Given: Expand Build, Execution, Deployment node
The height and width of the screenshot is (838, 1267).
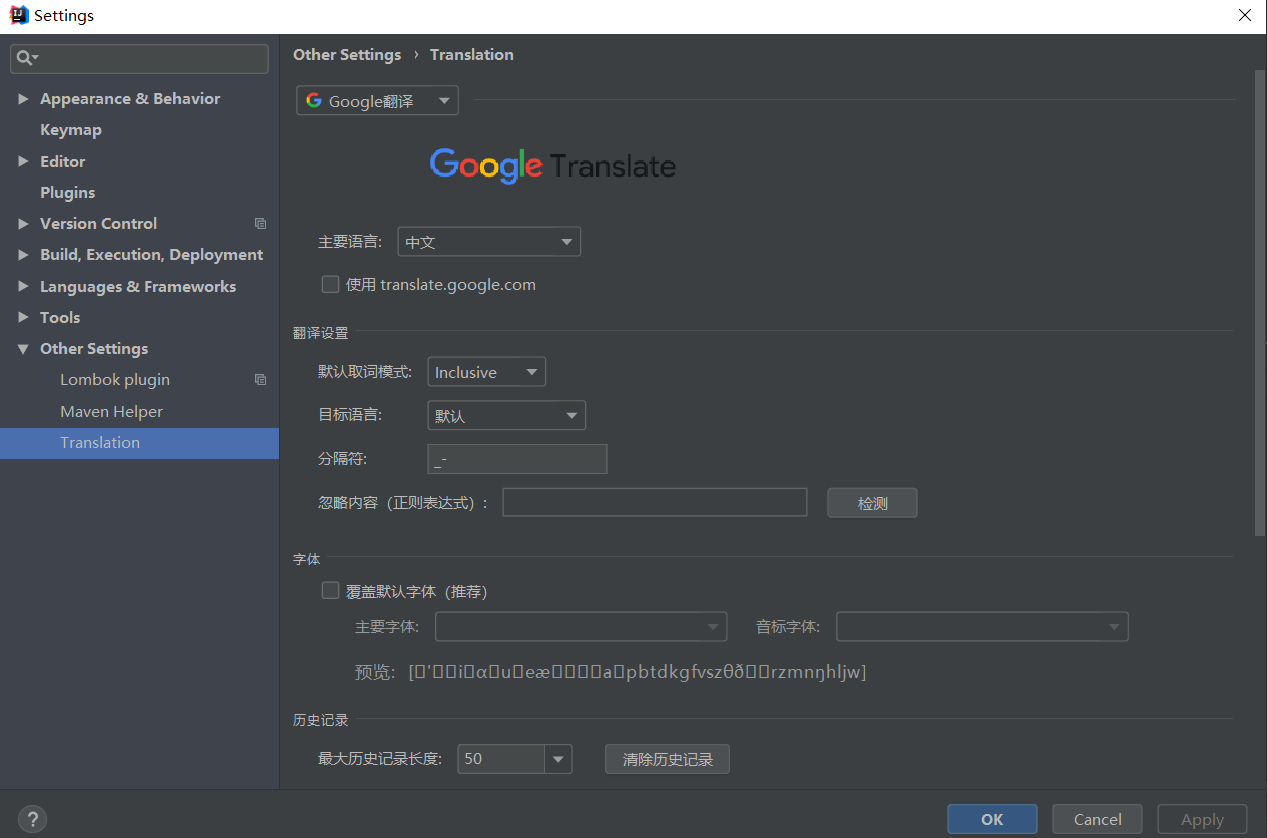Looking at the screenshot, I should pos(23,255).
